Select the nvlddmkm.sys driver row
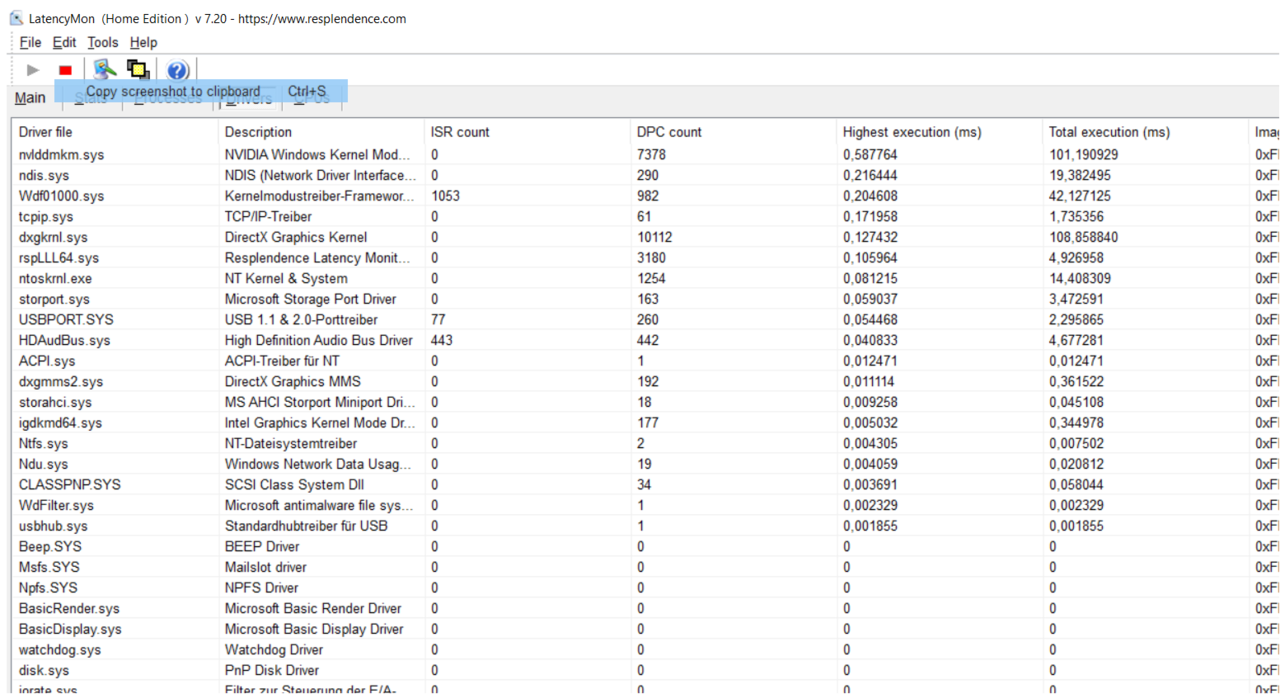Screen dimensions: 1280x694 (x=645, y=155)
